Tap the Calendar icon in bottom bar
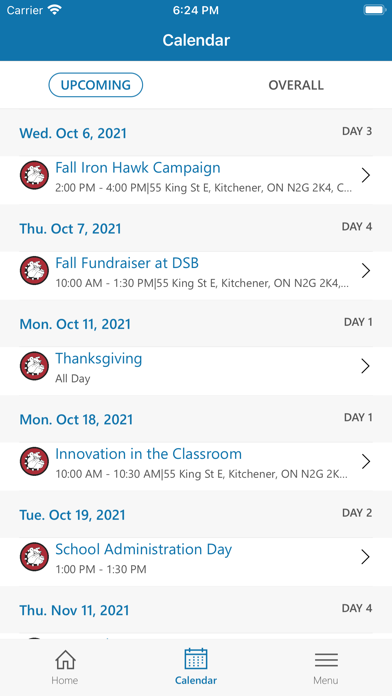Image resolution: width=392 pixels, height=696 pixels. (x=196, y=659)
